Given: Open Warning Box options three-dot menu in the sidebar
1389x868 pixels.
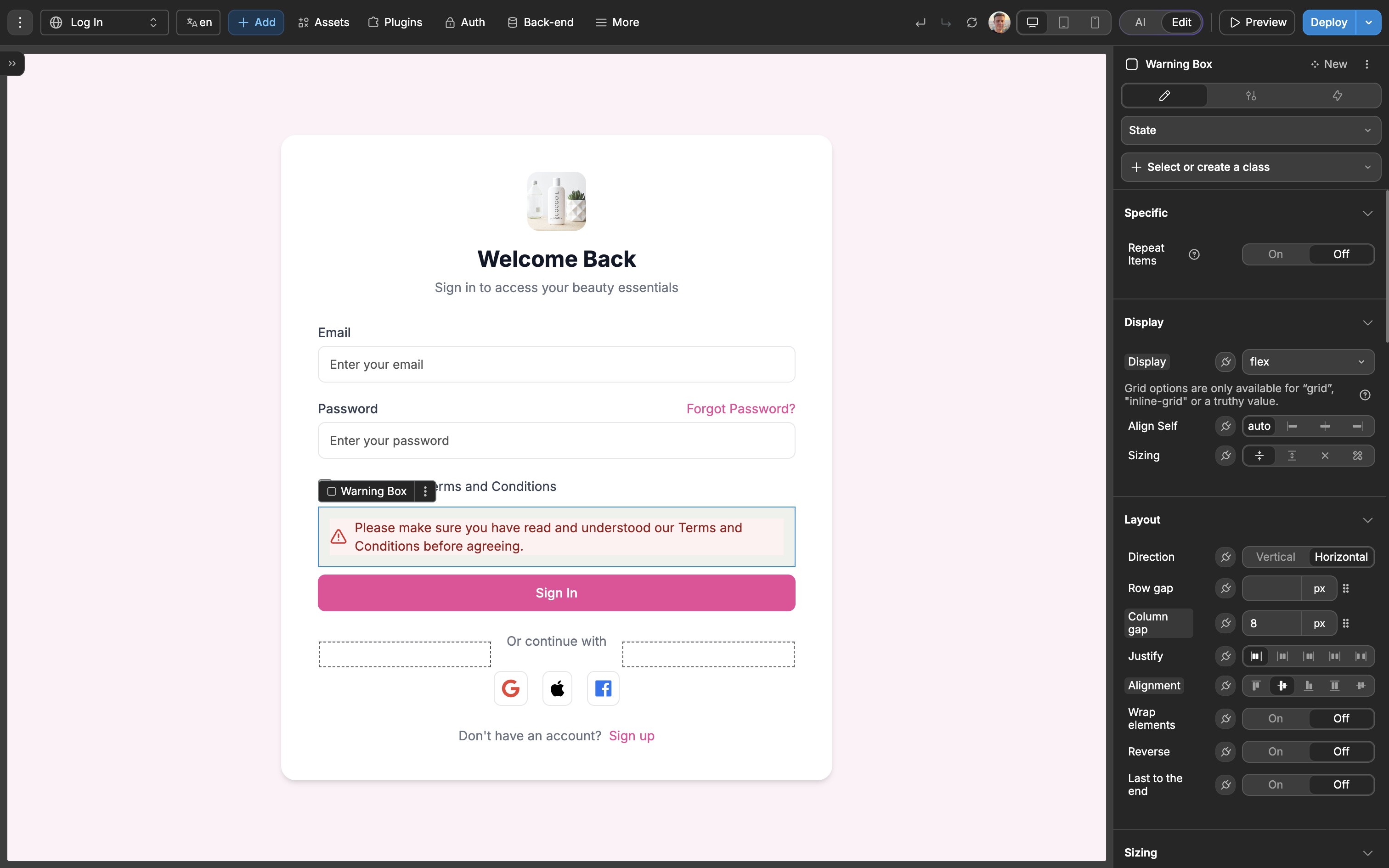Looking at the screenshot, I should pos(1366,64).
